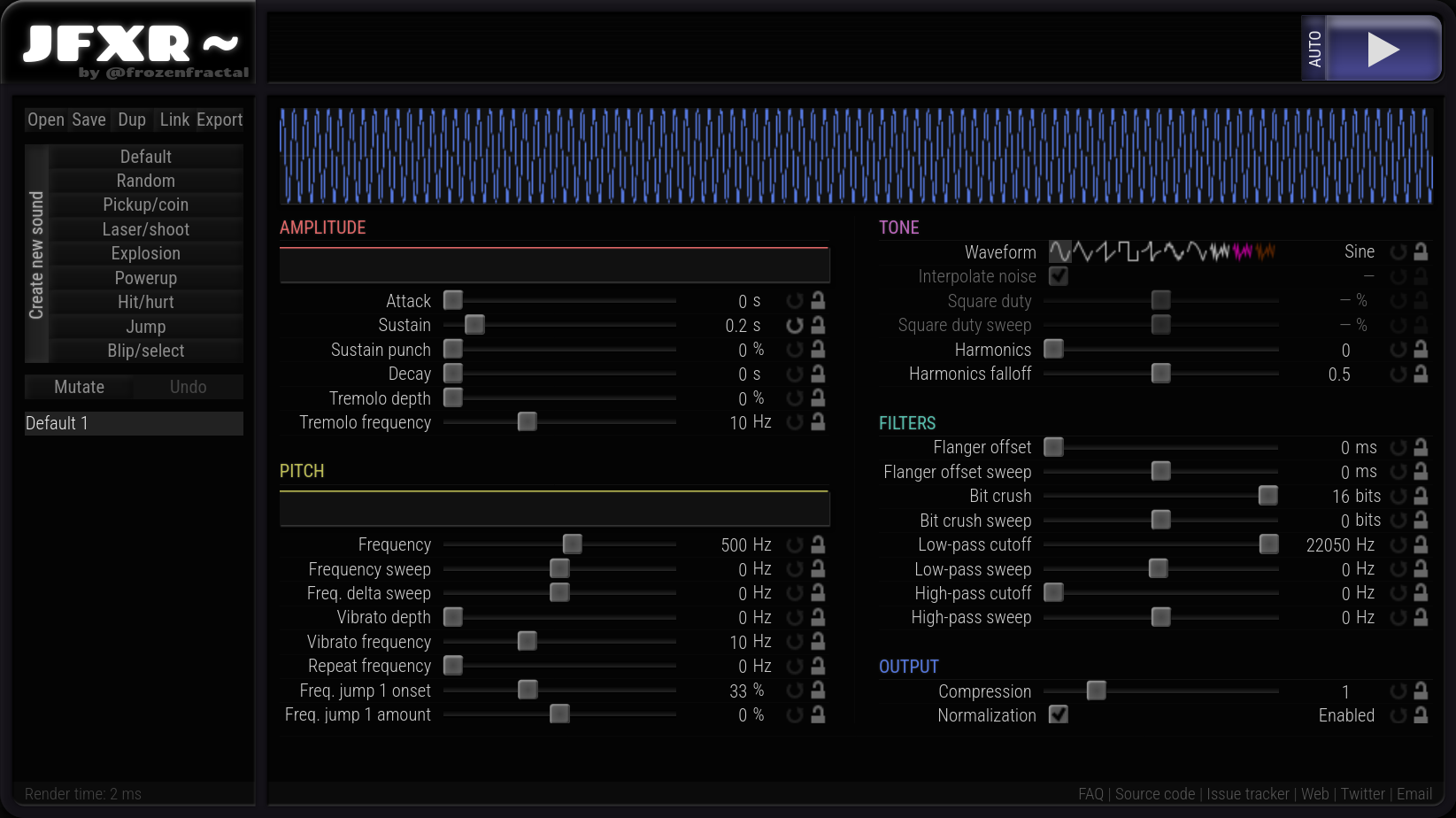Generate a Blip/select preset sound
The image size is (1456, 818).
146,351
